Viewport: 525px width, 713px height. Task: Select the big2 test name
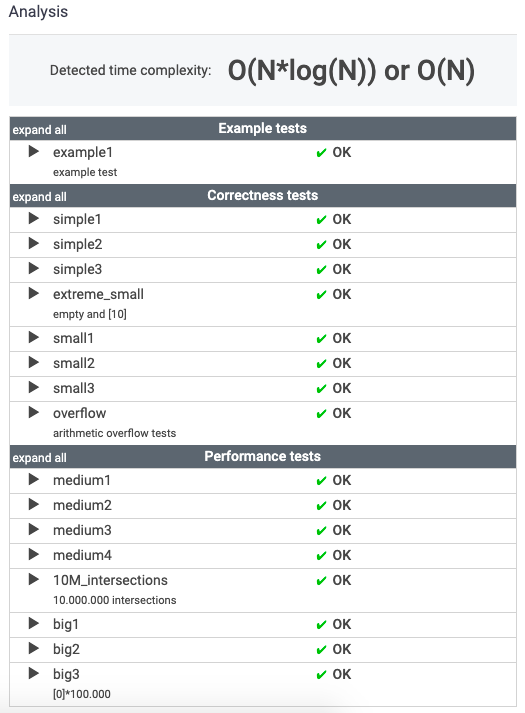[66, 649]
